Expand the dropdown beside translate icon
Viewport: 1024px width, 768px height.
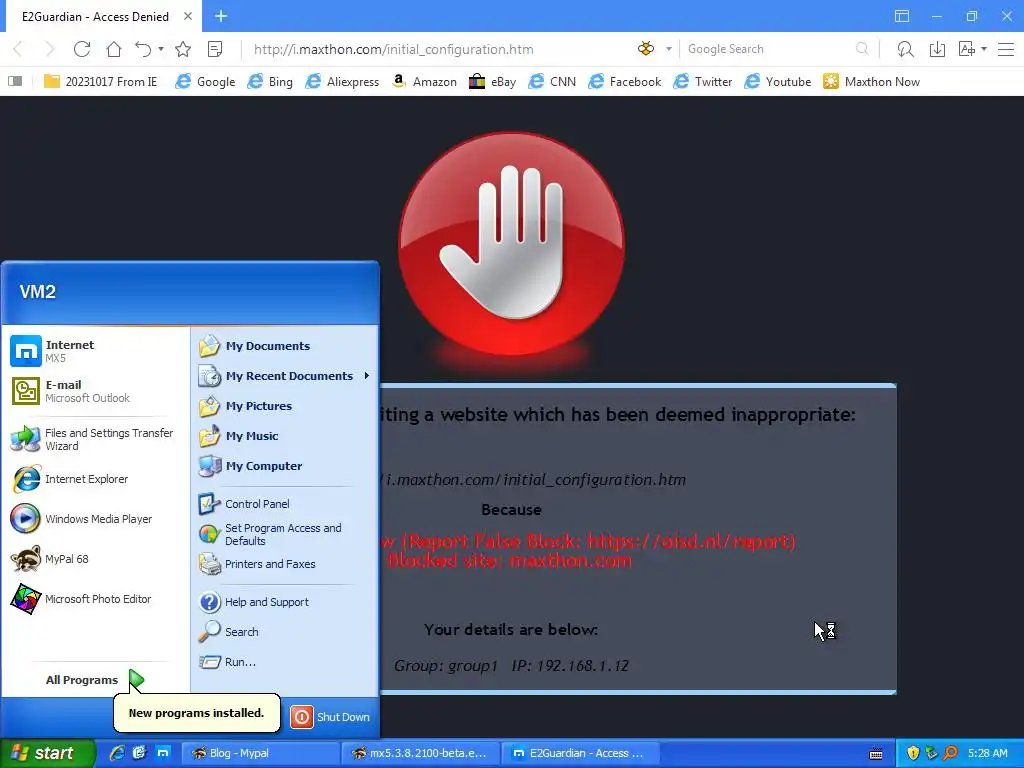click(984, 49)
